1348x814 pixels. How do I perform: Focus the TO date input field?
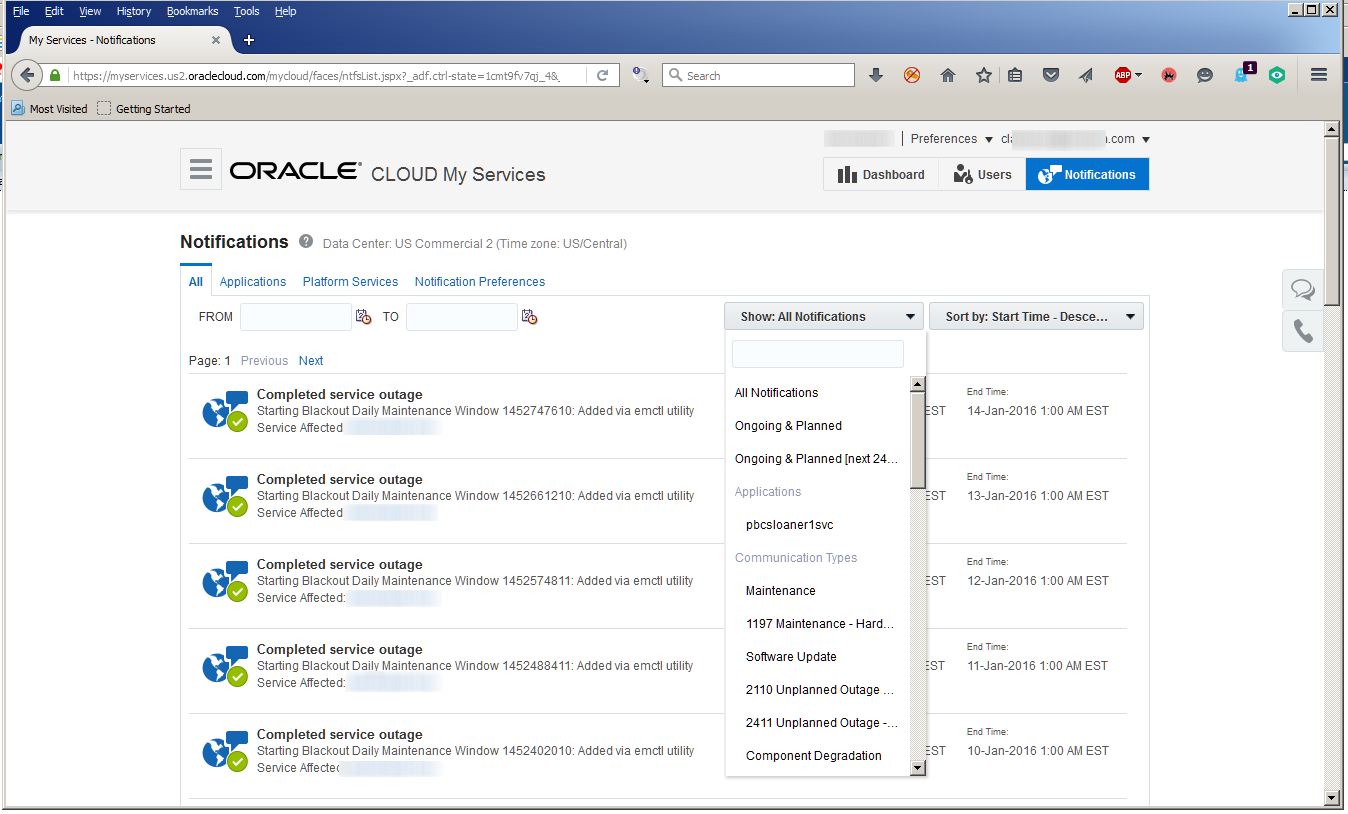point(462,317)
